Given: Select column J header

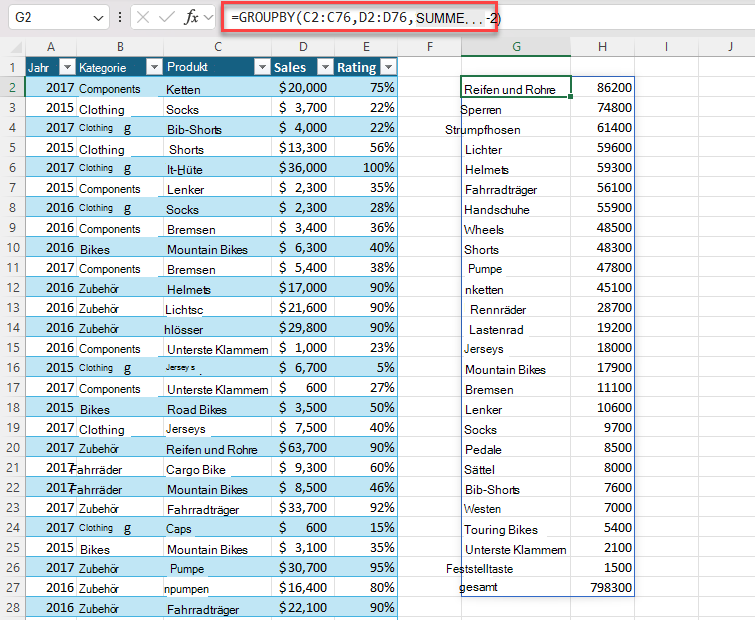Looking at the screenshot, I should [729, 47].
